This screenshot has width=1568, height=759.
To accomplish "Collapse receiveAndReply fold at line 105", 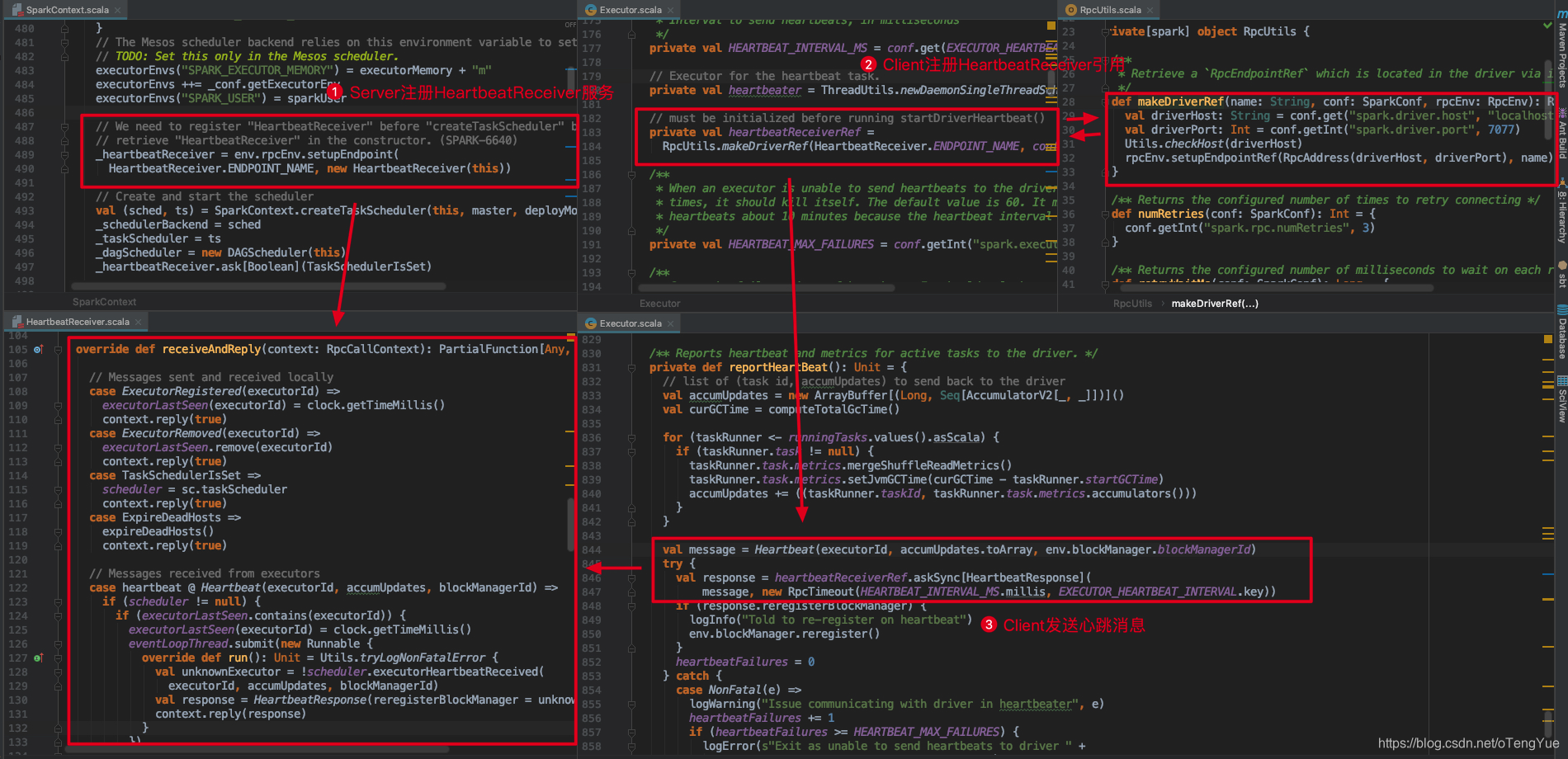I will 58,350.
